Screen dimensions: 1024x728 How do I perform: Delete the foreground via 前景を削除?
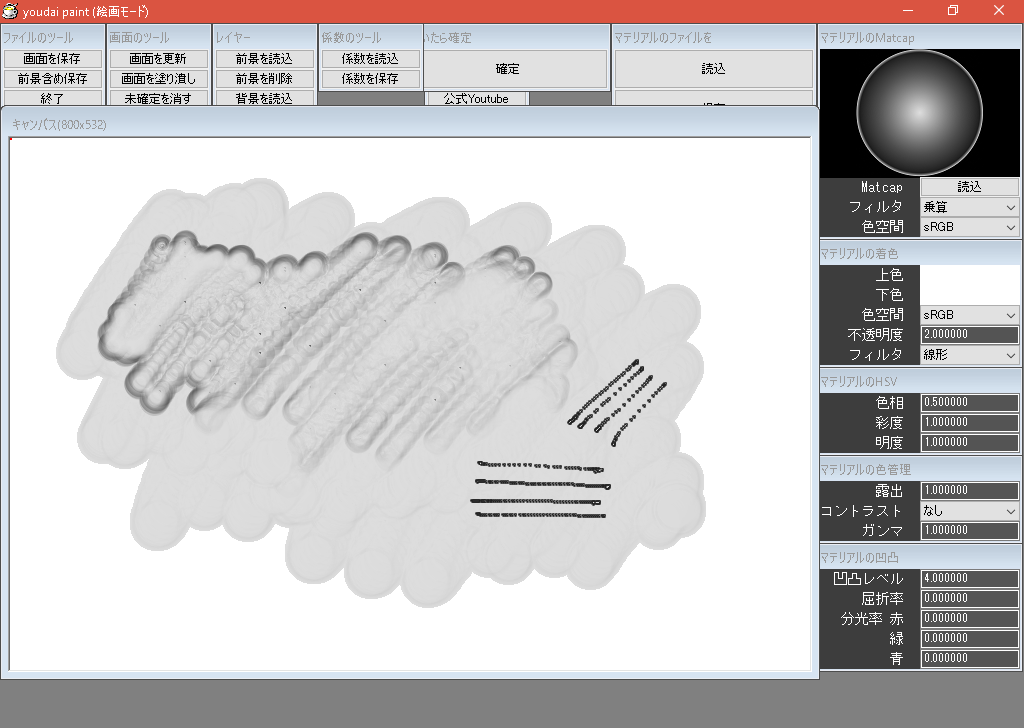[262, 78]
